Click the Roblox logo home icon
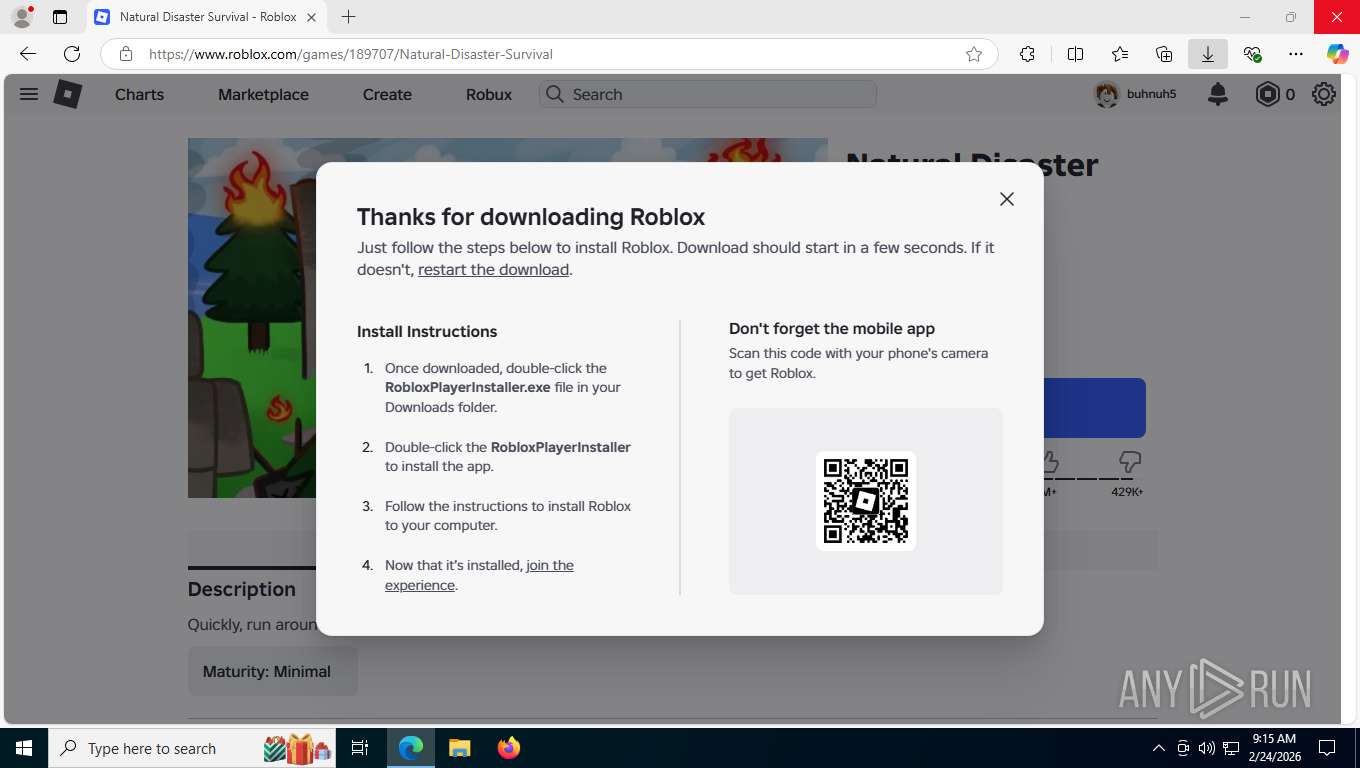This screenshot has height=768, width=1360. tap(67, 94)
